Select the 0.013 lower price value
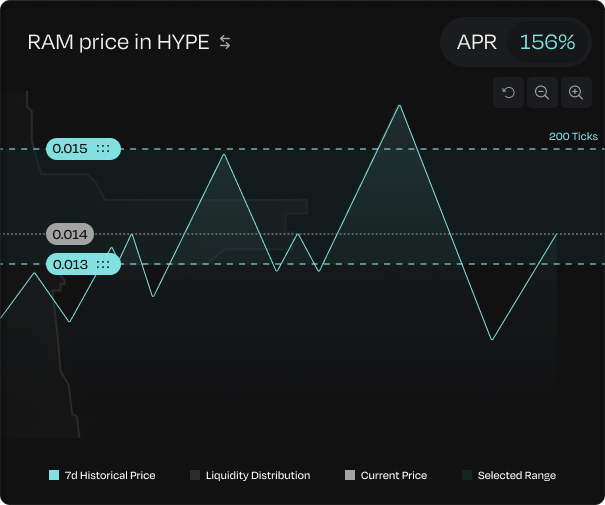Image resolution: width=605 pixels, height=505 pixels. pyautogui.click(x=70, y=264)
